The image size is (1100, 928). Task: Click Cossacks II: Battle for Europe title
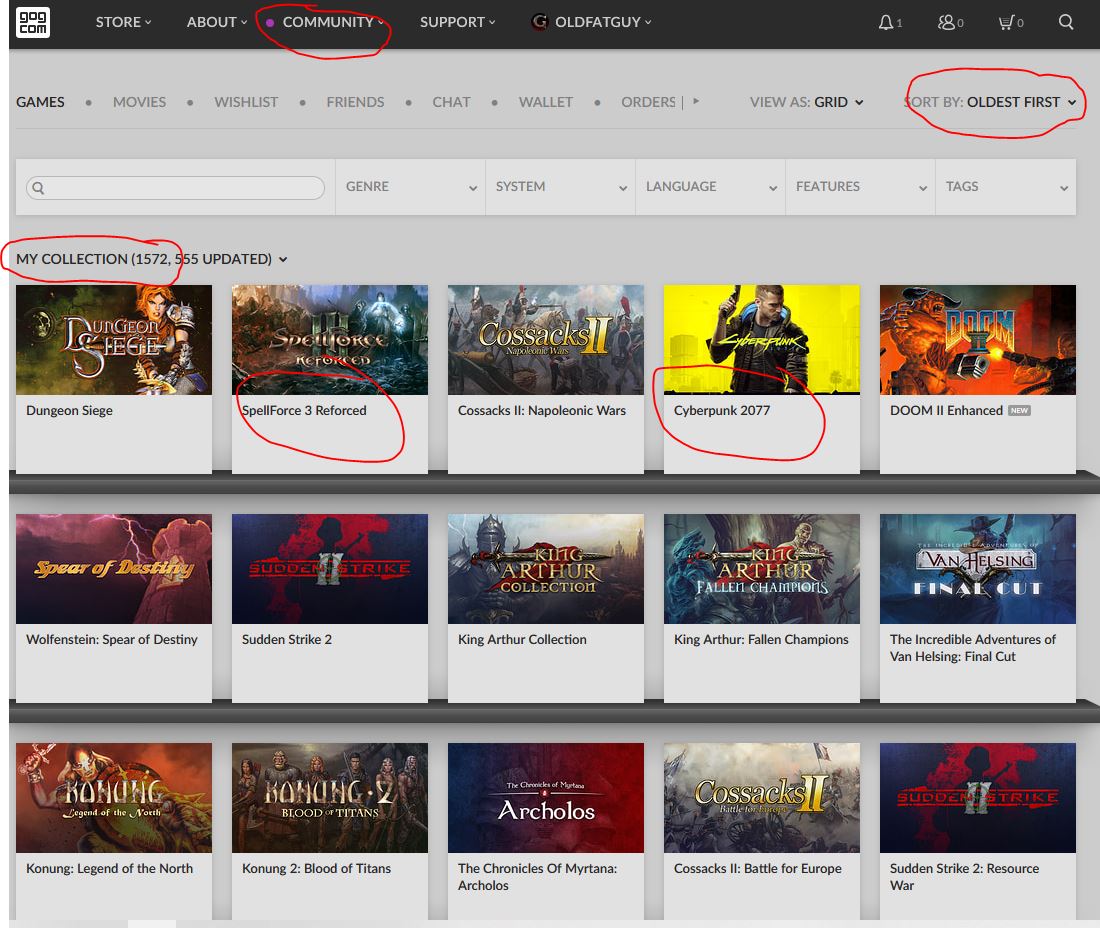click(758, 868)
